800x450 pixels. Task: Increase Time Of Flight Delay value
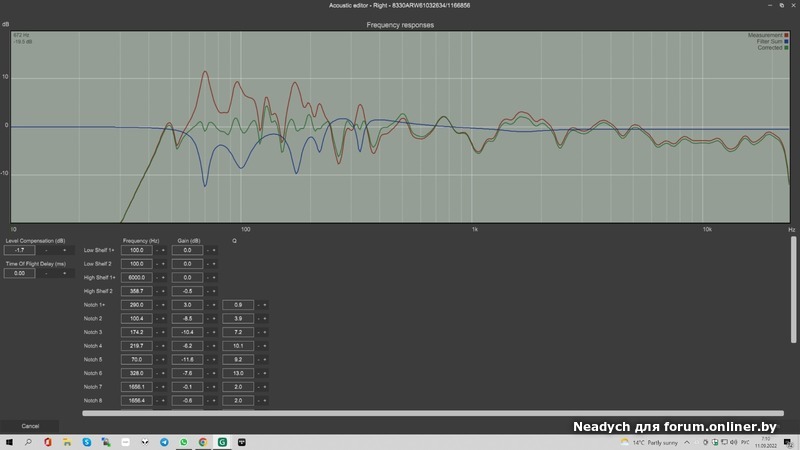64,273
